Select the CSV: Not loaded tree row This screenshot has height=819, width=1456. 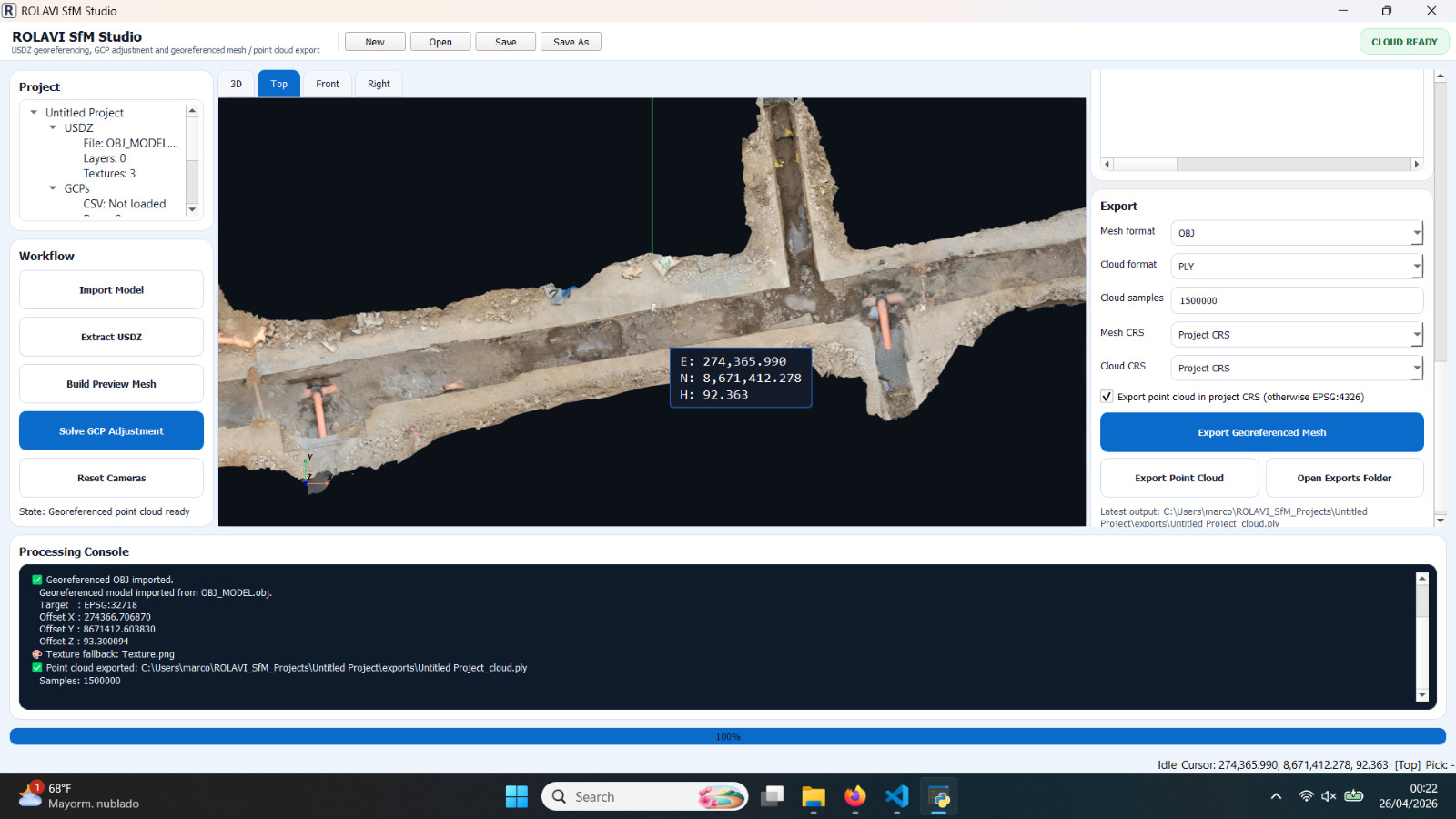(125, 204)
